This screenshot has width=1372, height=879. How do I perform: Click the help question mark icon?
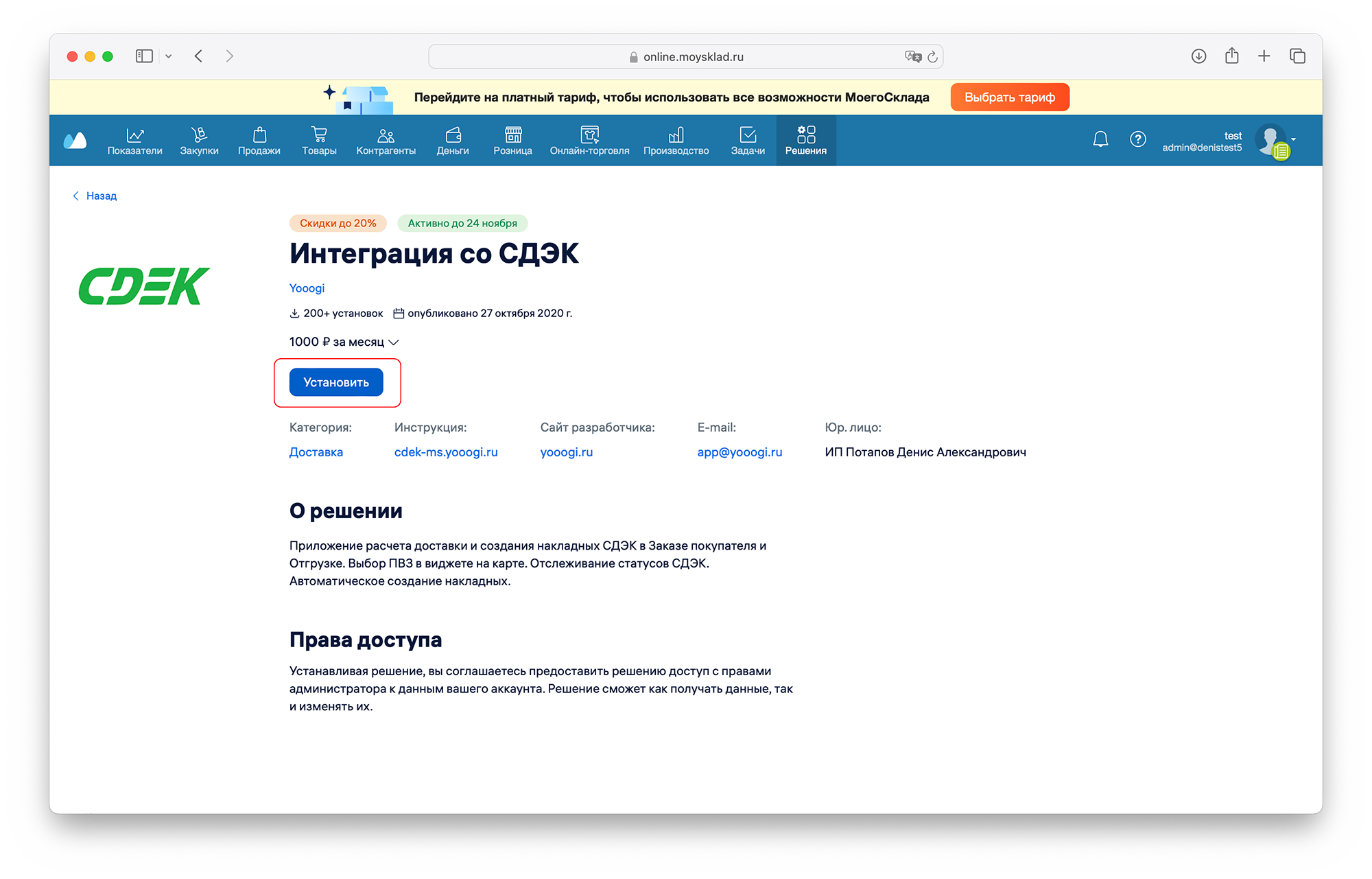click(x=1137, y=139)
